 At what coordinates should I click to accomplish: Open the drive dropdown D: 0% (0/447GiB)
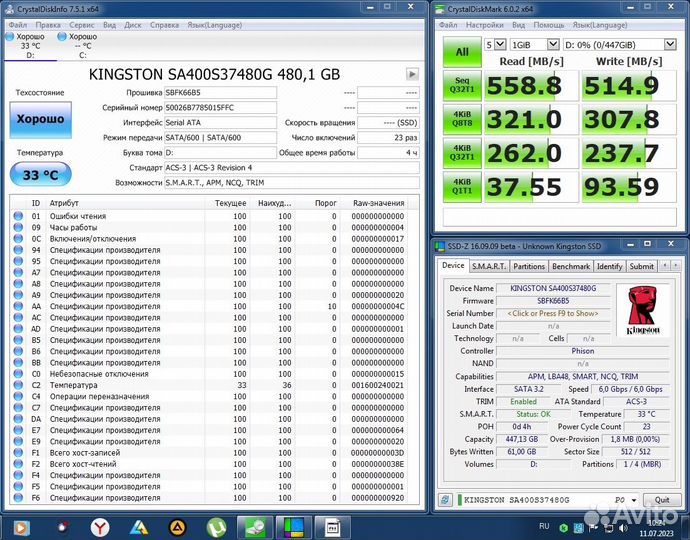(x=620, y=44)
